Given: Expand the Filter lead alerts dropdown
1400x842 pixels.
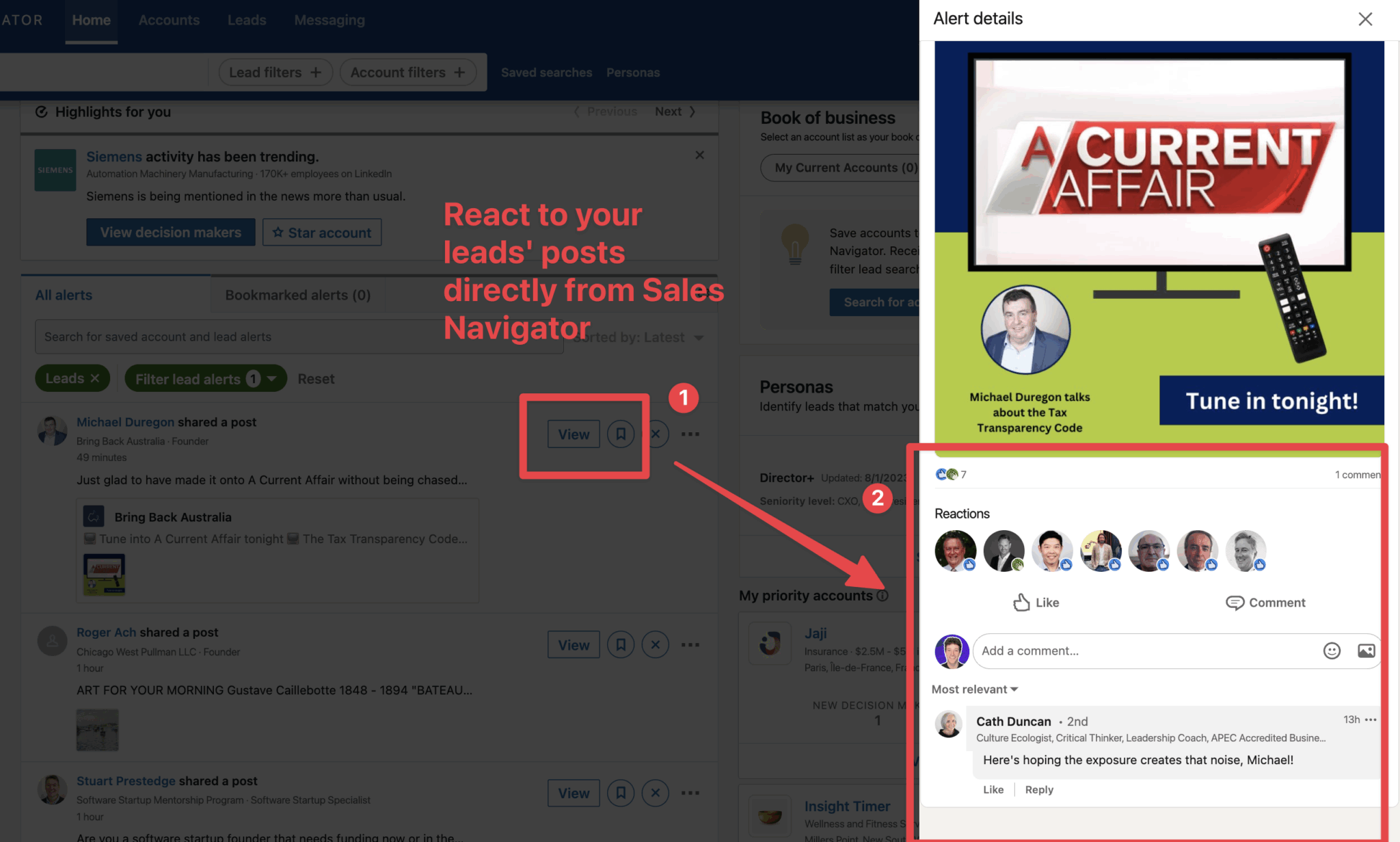Looking at the screenshot, I should pos(204,378).
